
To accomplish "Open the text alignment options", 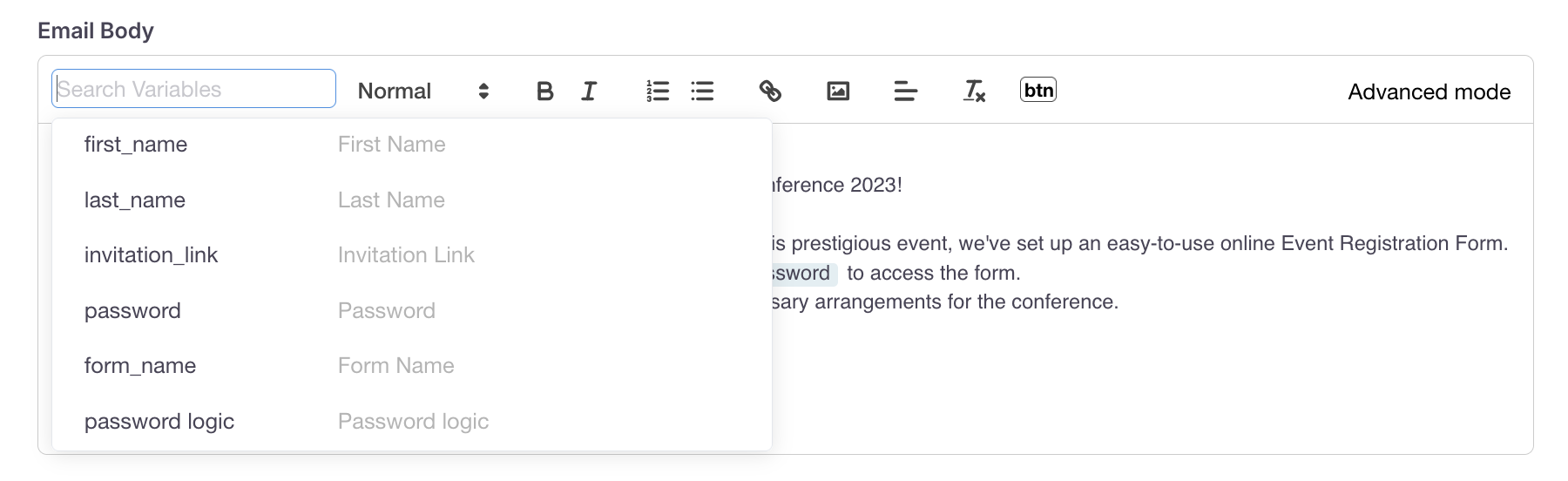I will tap(906, 91).
